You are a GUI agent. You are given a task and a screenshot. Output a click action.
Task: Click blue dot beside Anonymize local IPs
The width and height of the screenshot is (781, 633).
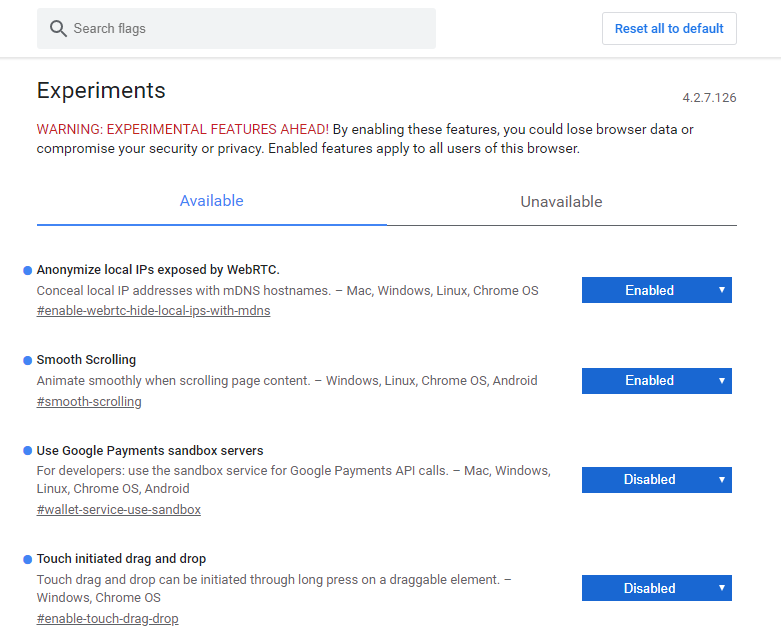[x=27, y=270]
